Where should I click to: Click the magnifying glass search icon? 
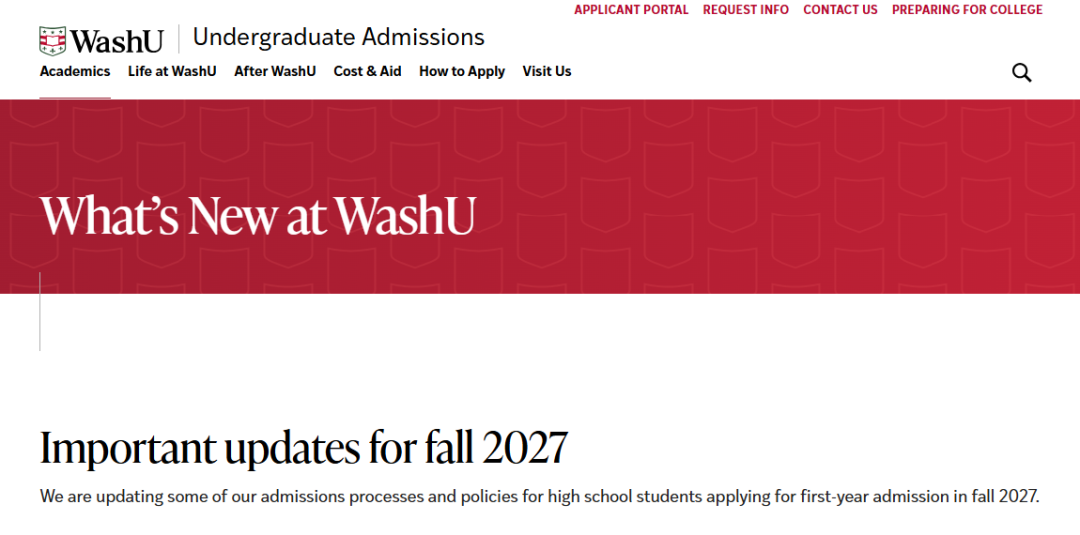1021,72
